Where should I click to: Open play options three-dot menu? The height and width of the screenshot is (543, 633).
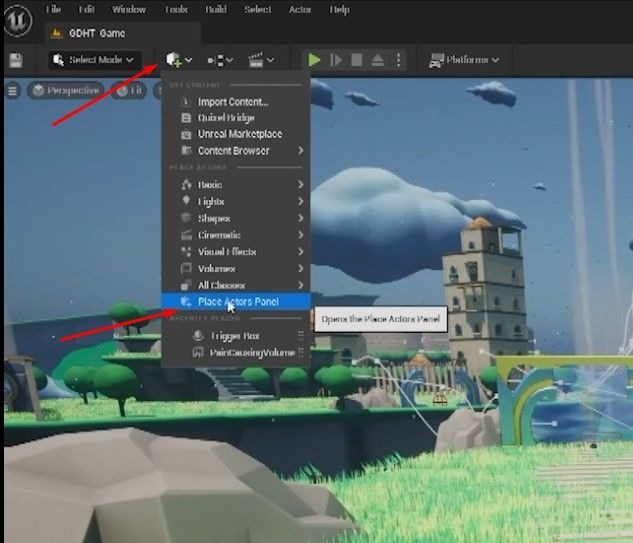[399, 60]
